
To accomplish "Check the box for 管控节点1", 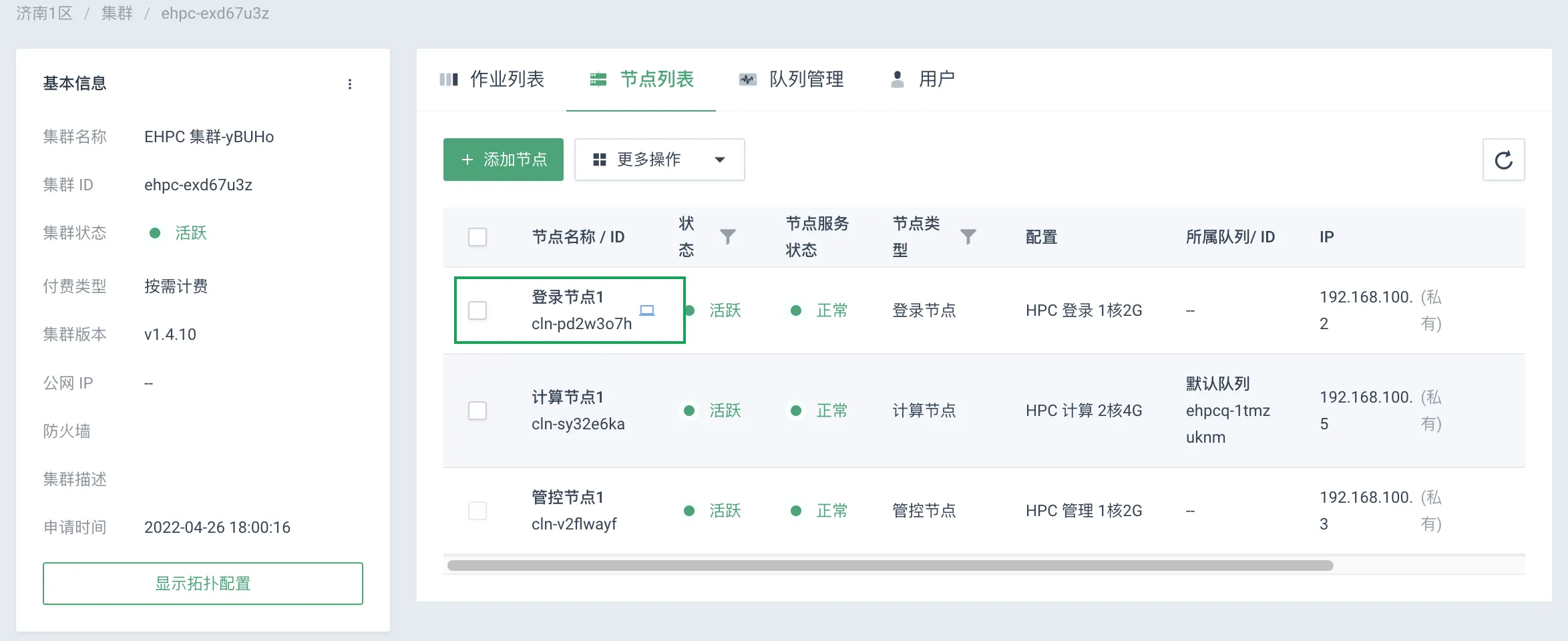I will pyautogui.click(x=477, y=511).
